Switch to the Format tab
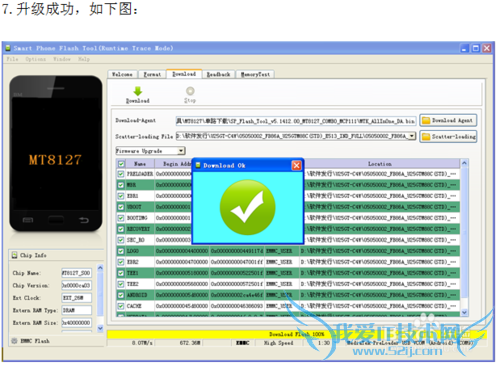Image resolution: width=500 pixels, height=366 pixels. (x=152, y=74)
